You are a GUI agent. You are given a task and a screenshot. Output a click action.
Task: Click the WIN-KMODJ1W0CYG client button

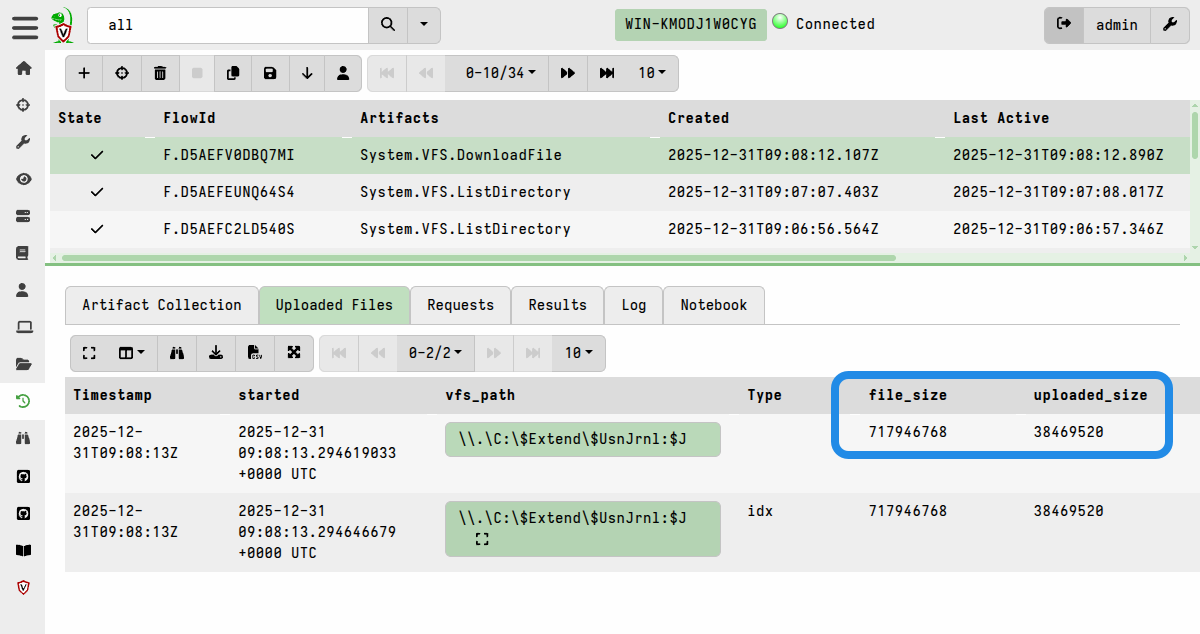pos(690,24)
